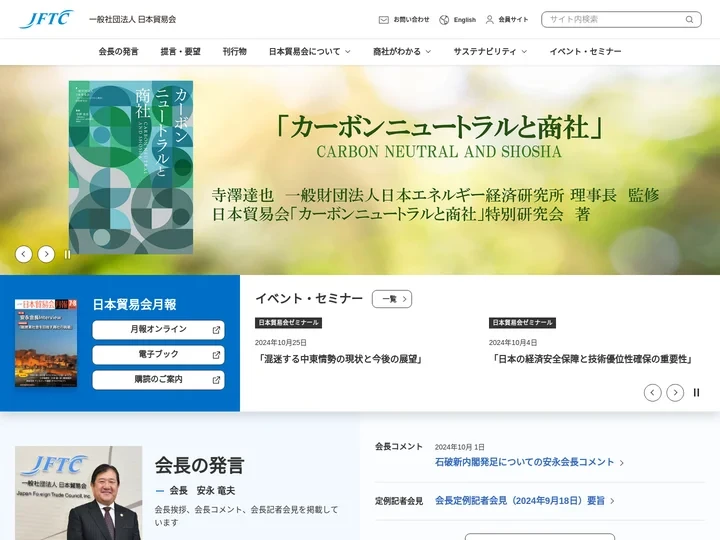Viewport: 720px width, 540px height.
Task: Pause the event seminar carousel
Action: point(696,393)
